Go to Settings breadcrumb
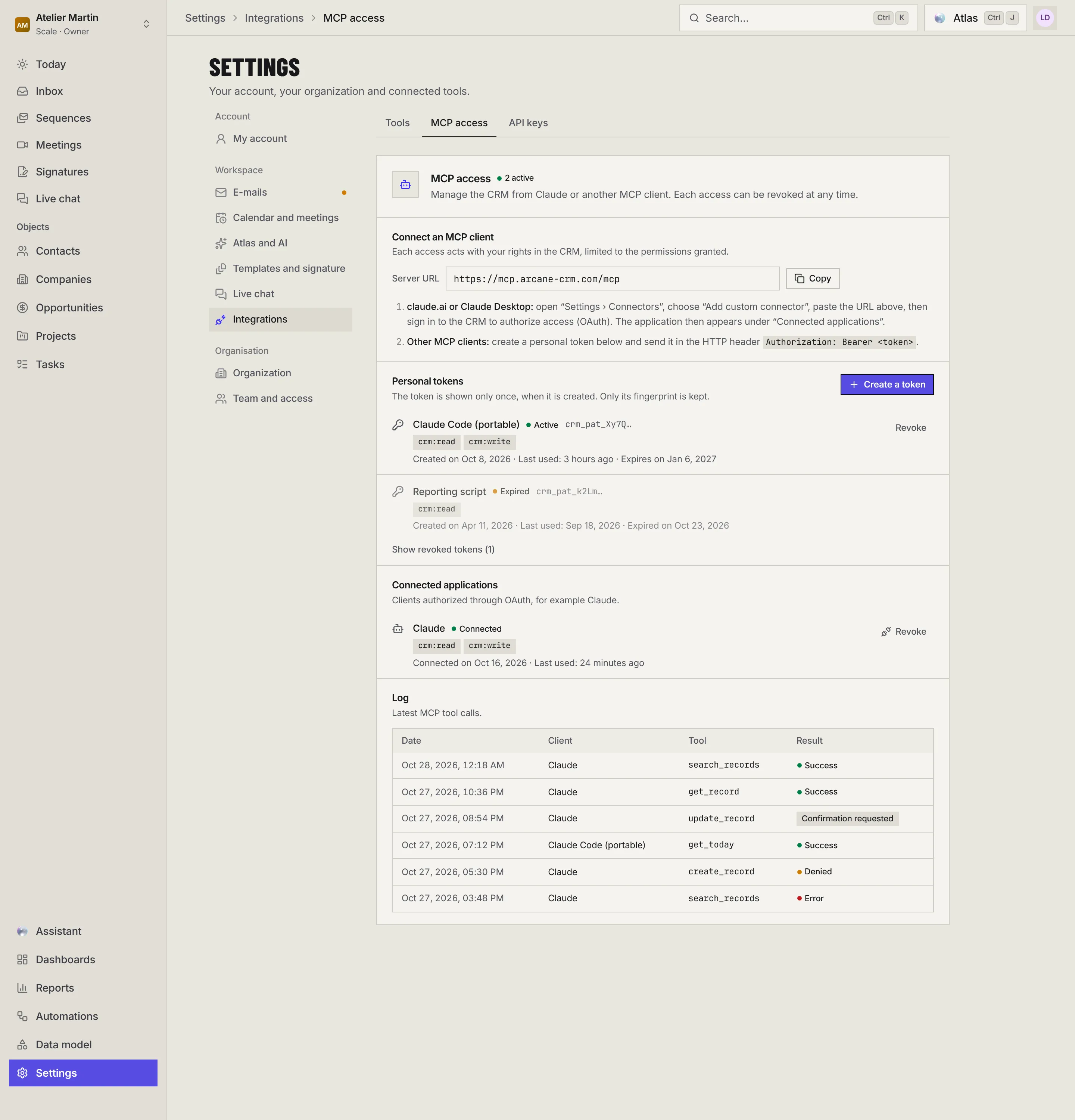The width and height of the screenshot is (1075, 1120). 205,18
